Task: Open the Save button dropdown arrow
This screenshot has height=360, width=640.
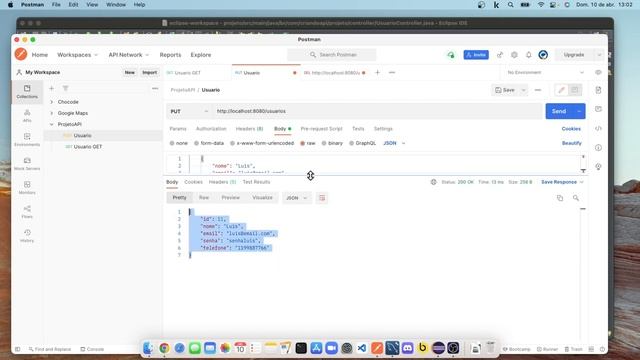Action: pyautogui.click(x=523, y=90)
